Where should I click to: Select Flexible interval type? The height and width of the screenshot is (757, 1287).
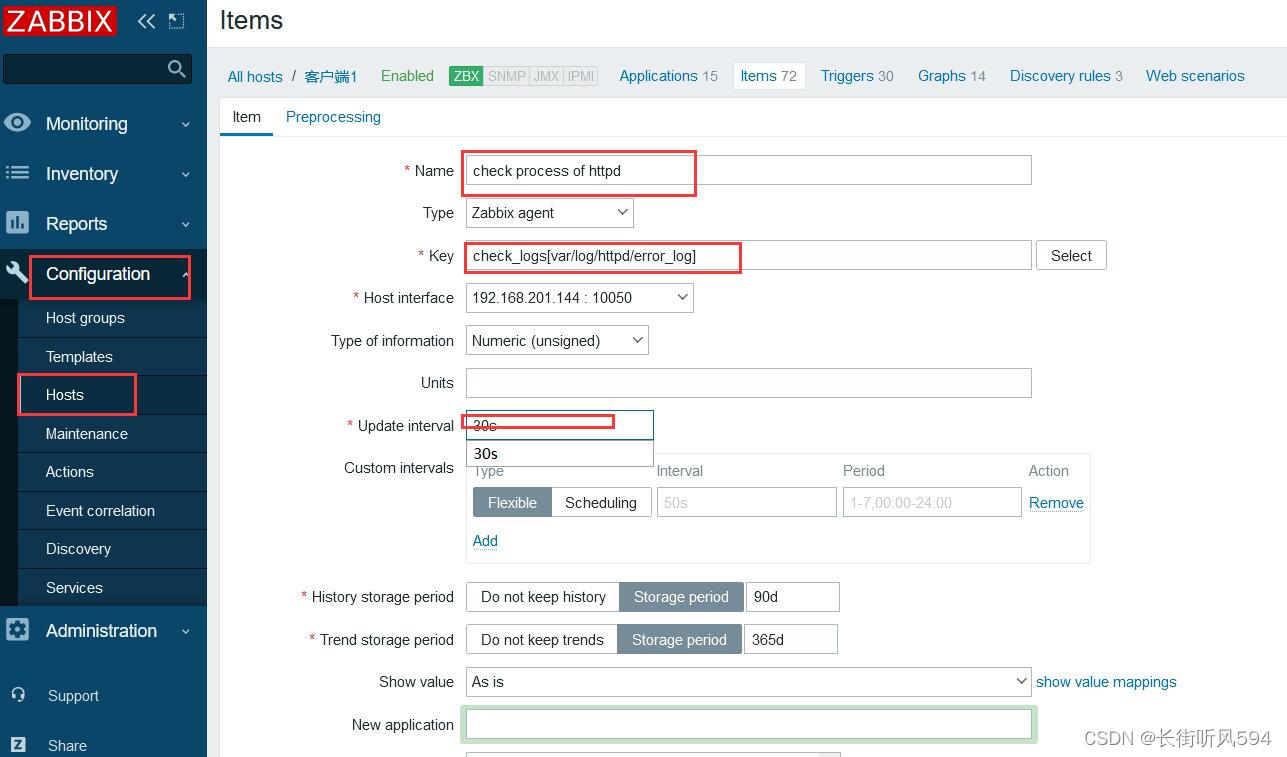coord(512,502)
